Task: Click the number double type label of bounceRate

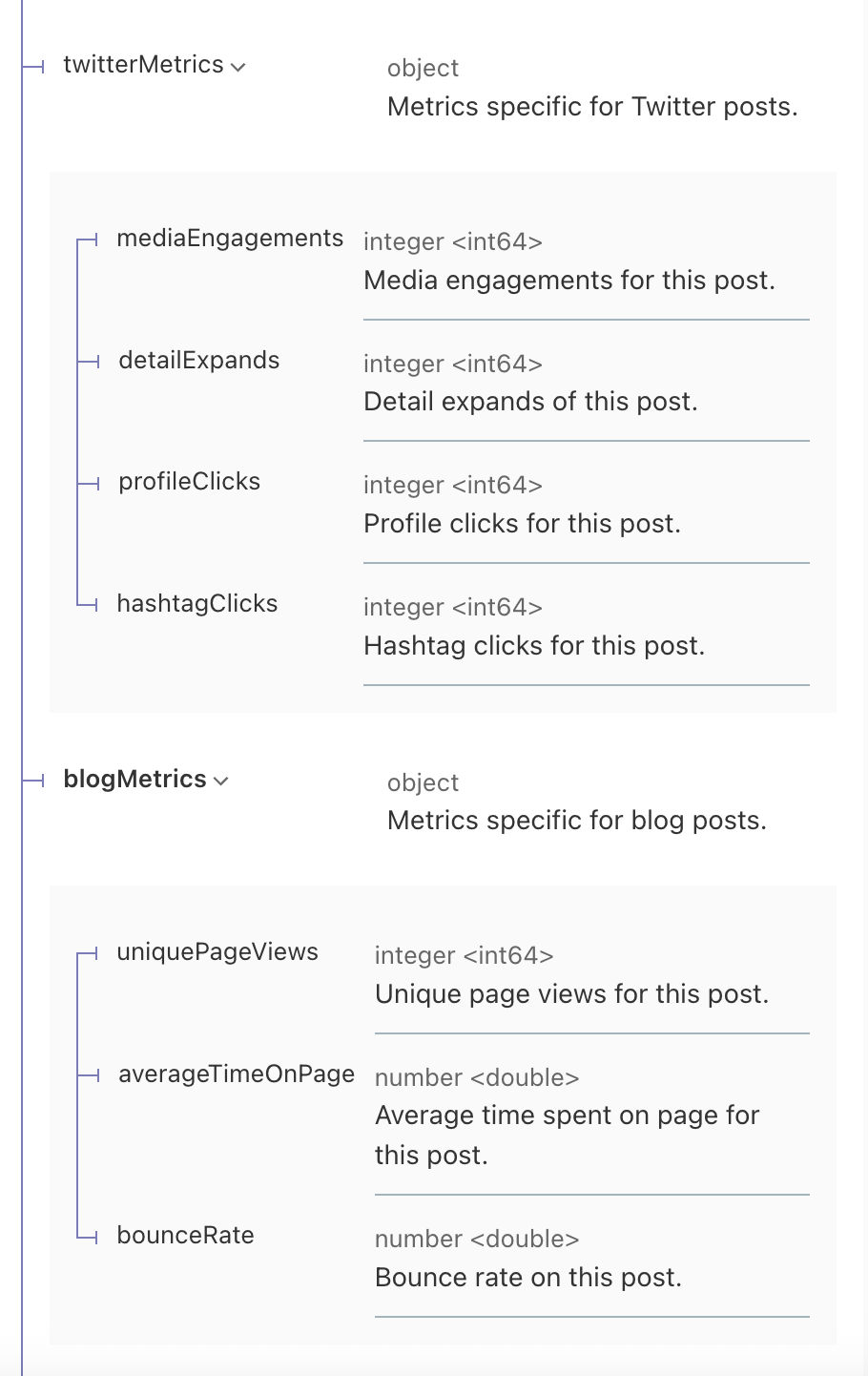Action: [476, 1238]
